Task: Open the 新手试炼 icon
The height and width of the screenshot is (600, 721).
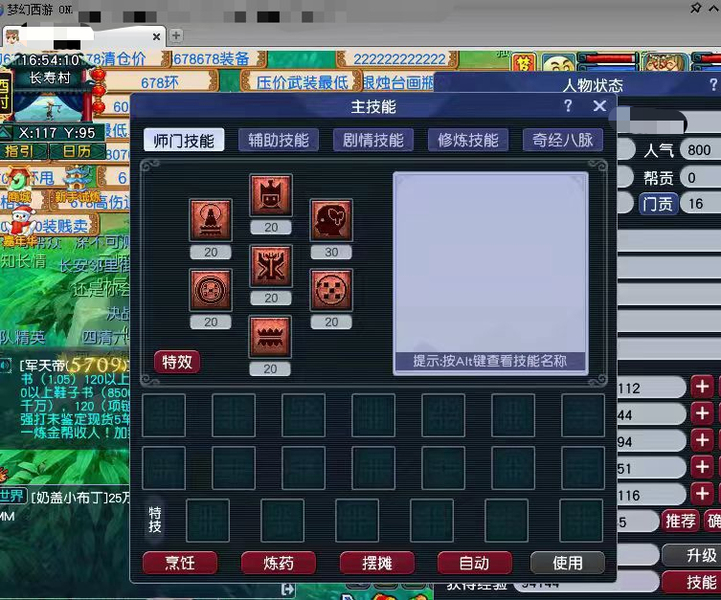Action: (78, 185)
